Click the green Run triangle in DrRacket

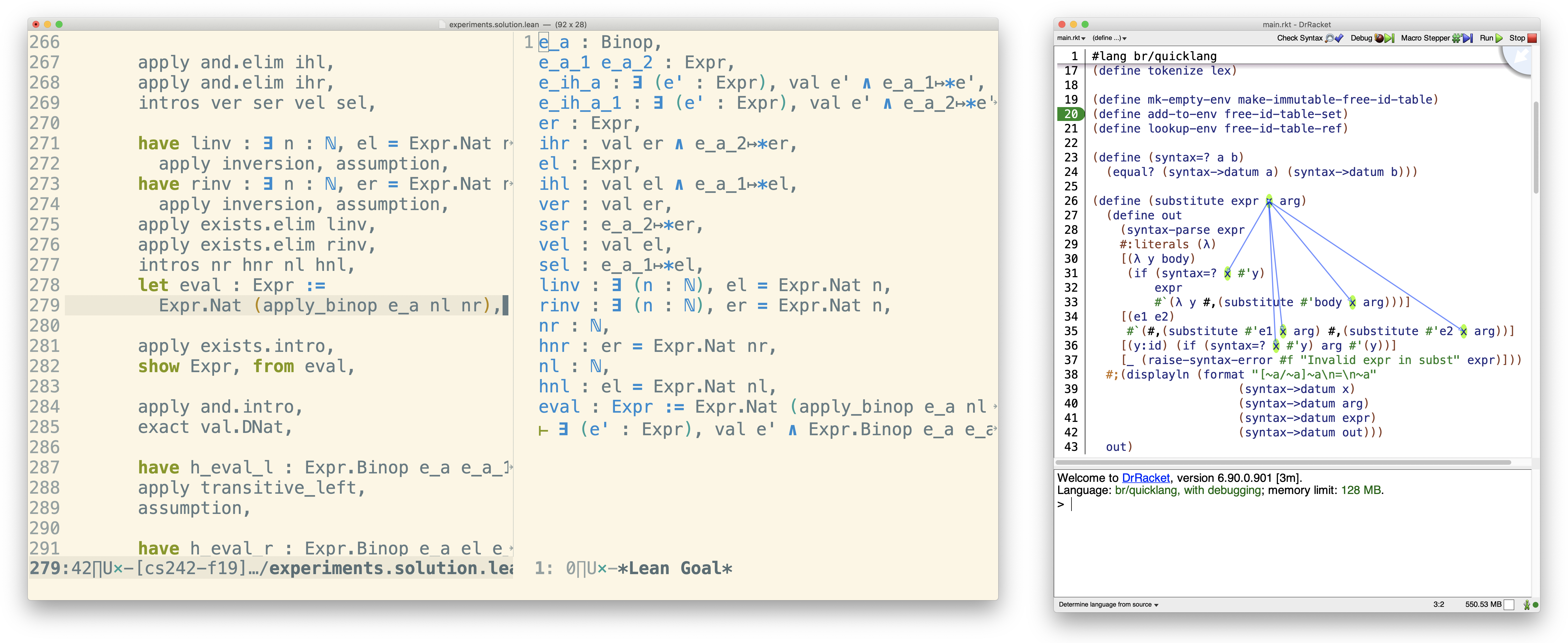(1499, 38)
